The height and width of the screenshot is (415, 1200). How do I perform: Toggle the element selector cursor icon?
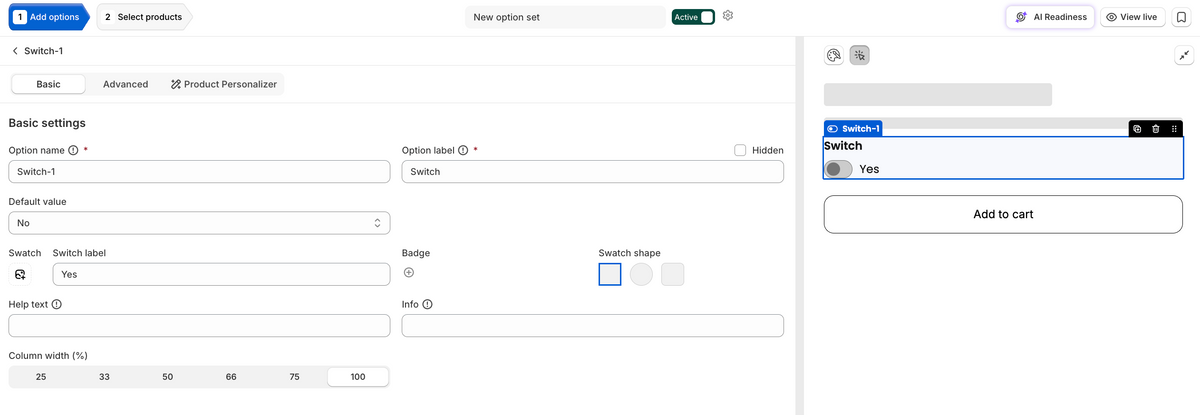pos(860,56)
